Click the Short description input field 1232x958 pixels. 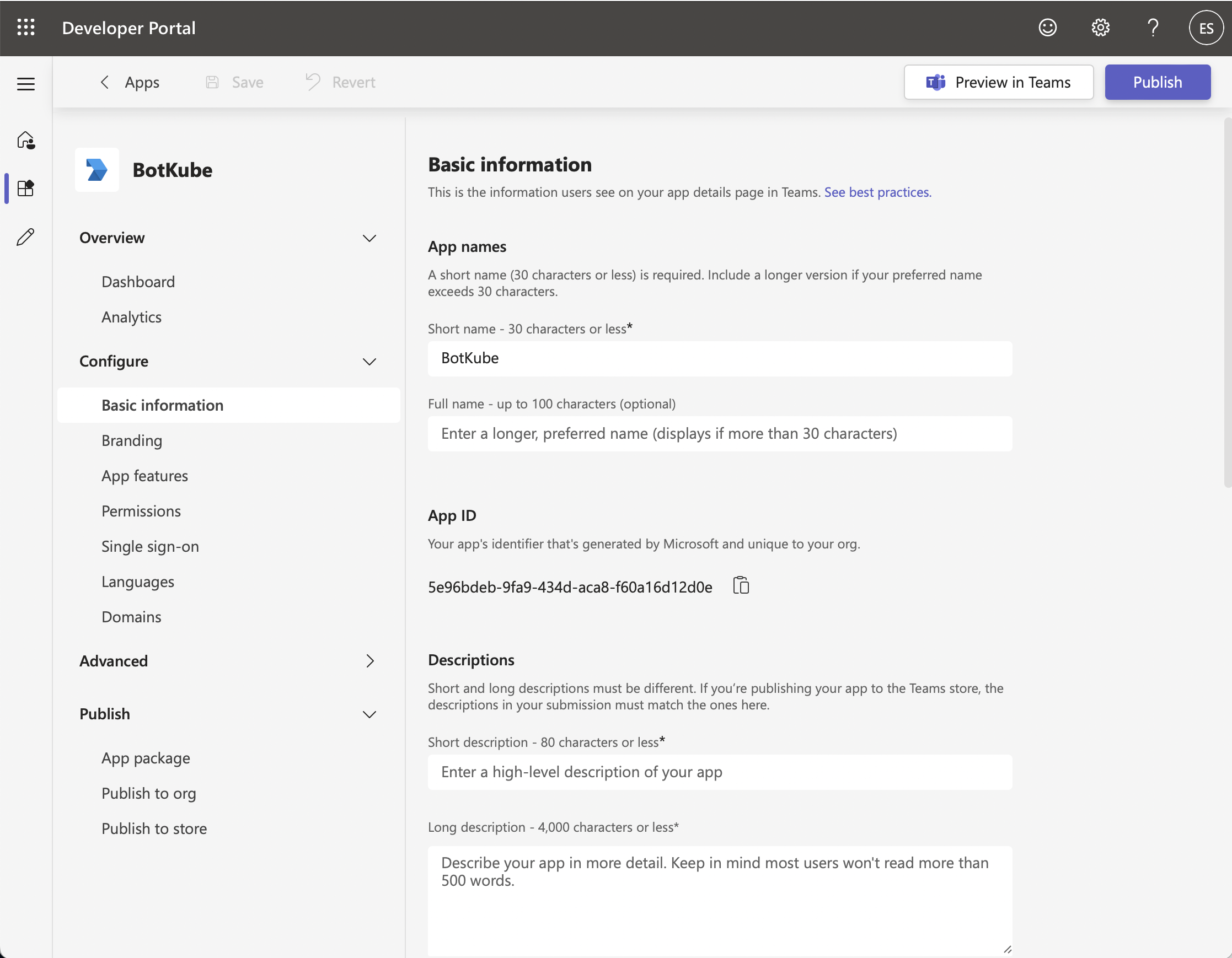pyautogui.click(x=720, y=772)
